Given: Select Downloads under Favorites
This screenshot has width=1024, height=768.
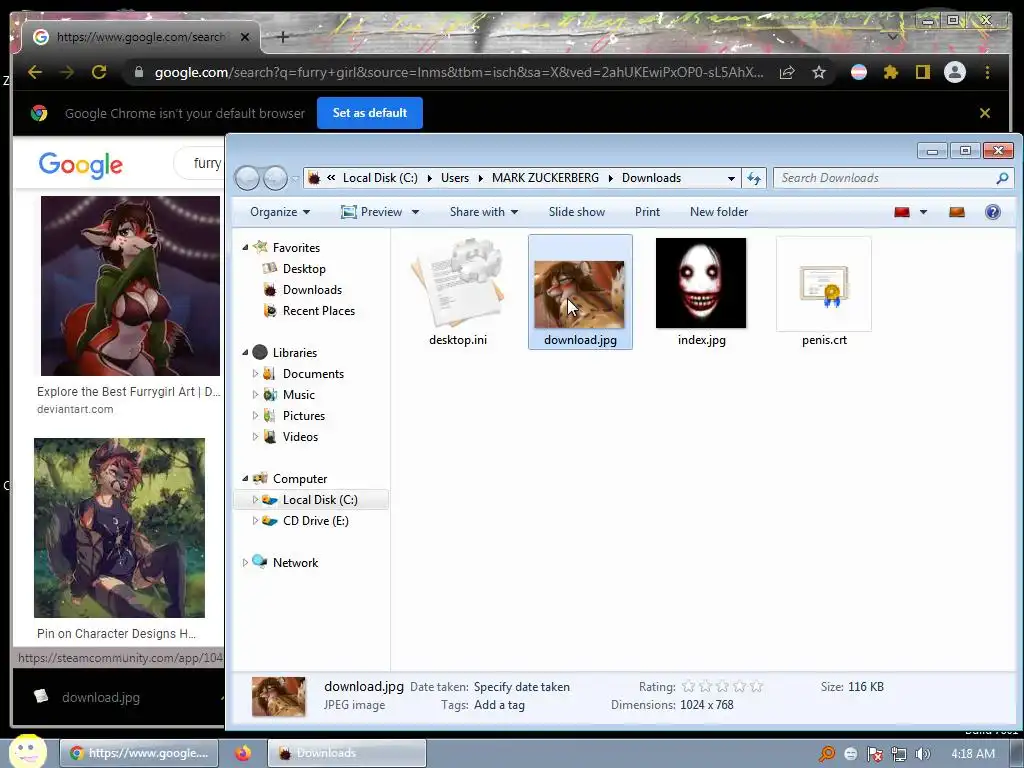Looking at the screenshot, I should pos(312,289).
